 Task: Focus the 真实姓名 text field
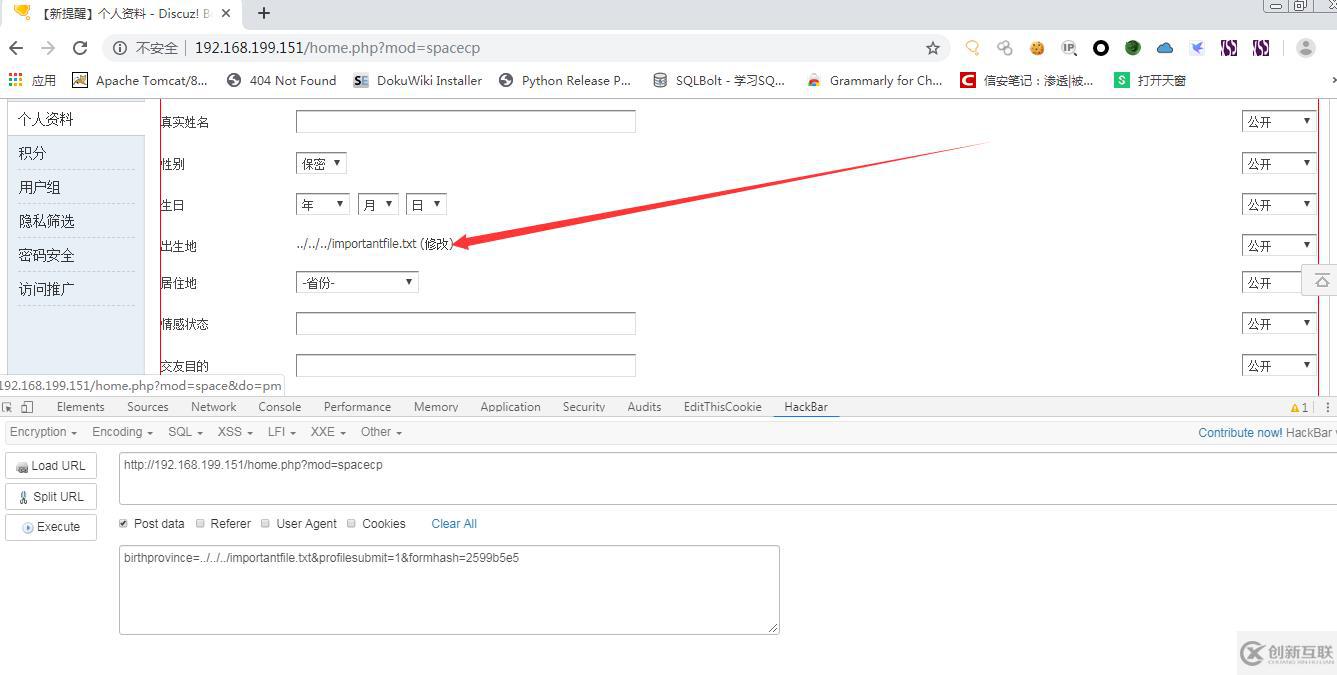(x=466, y=121)
